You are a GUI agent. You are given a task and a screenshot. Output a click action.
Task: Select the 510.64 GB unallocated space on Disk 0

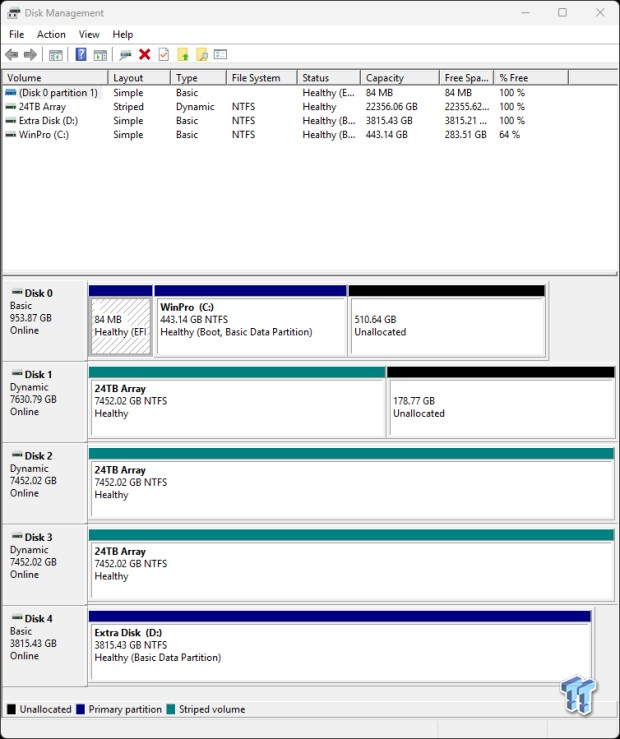coord(447,321)
